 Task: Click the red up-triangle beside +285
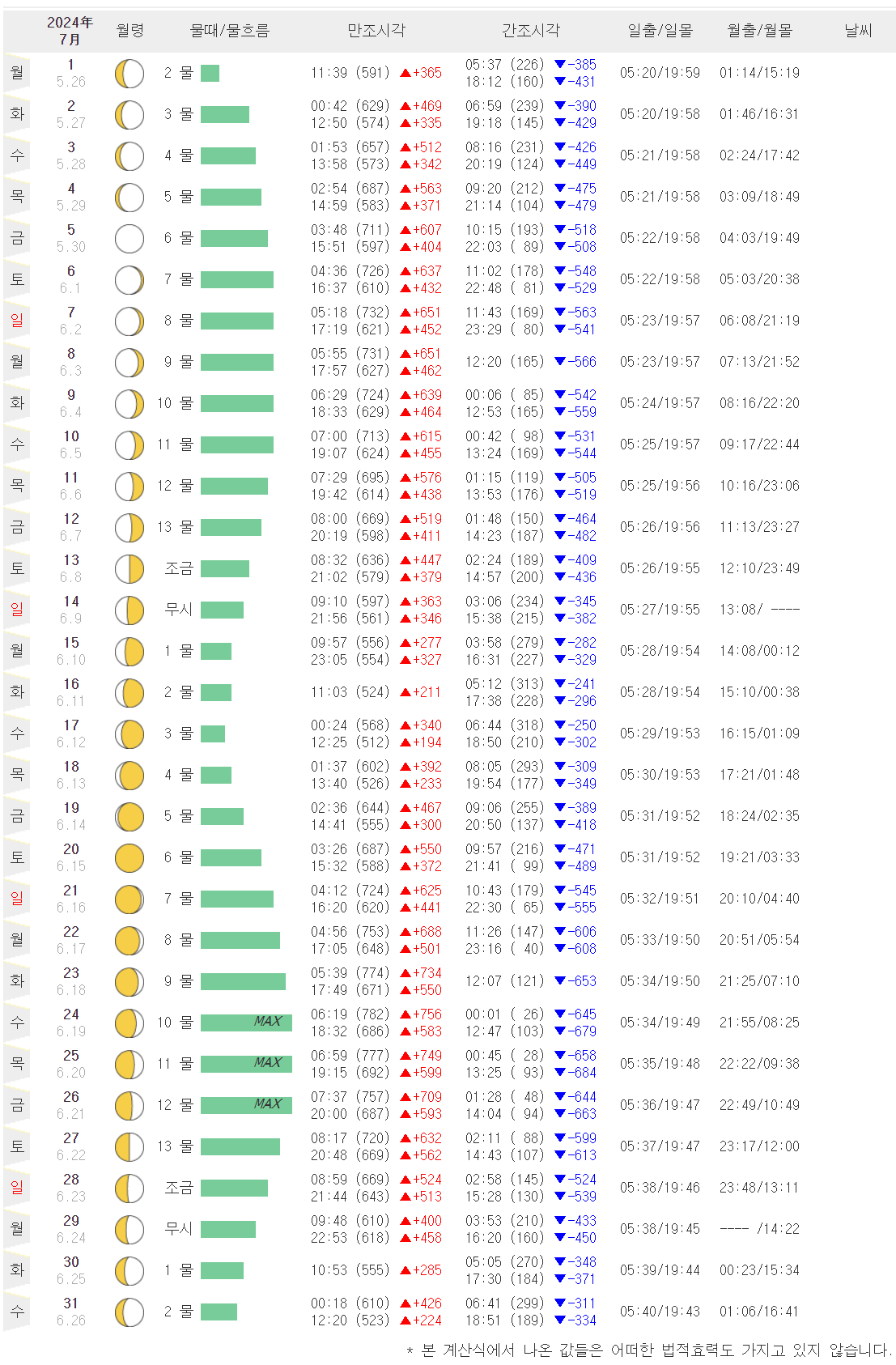pos(406,1270)
